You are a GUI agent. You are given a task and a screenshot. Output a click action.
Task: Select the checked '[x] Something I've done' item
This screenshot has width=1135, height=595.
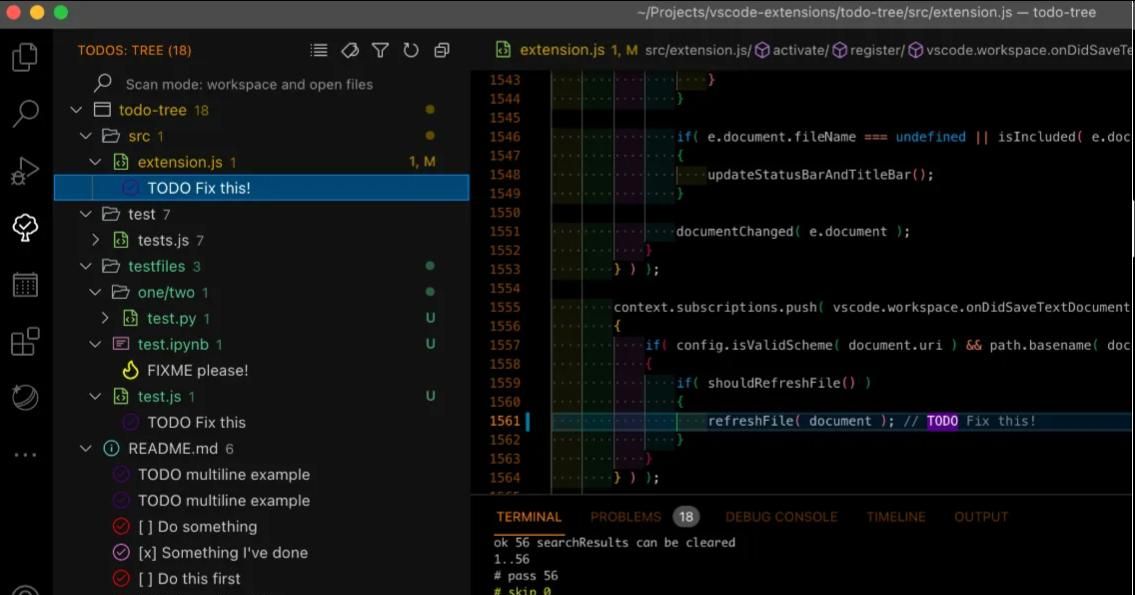point(222,553)
